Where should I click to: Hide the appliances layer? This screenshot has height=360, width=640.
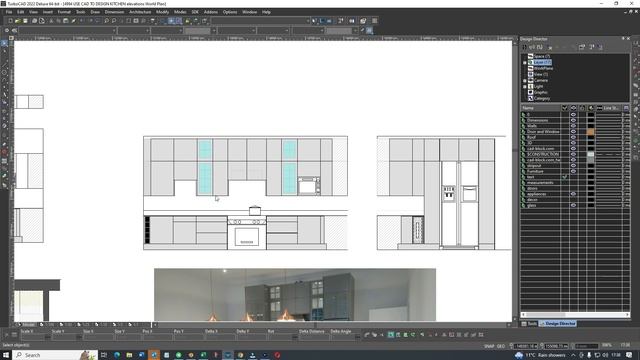(573, 194)
